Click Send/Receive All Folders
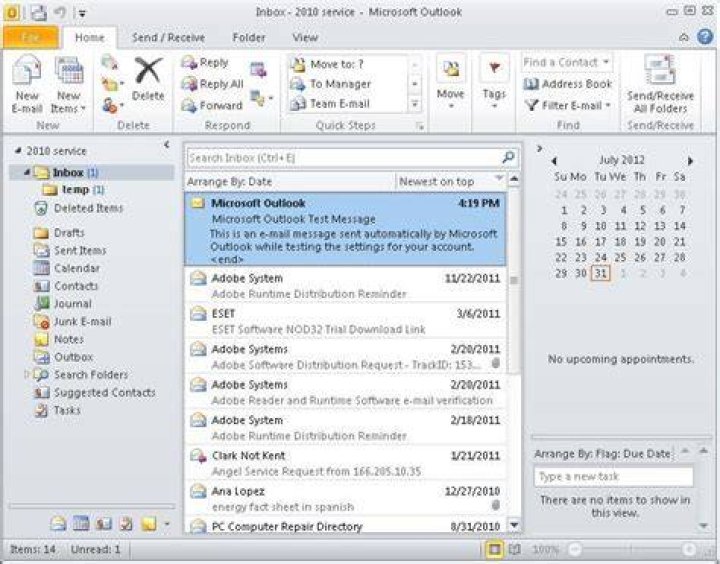The image size is (720, 564). 660,85
